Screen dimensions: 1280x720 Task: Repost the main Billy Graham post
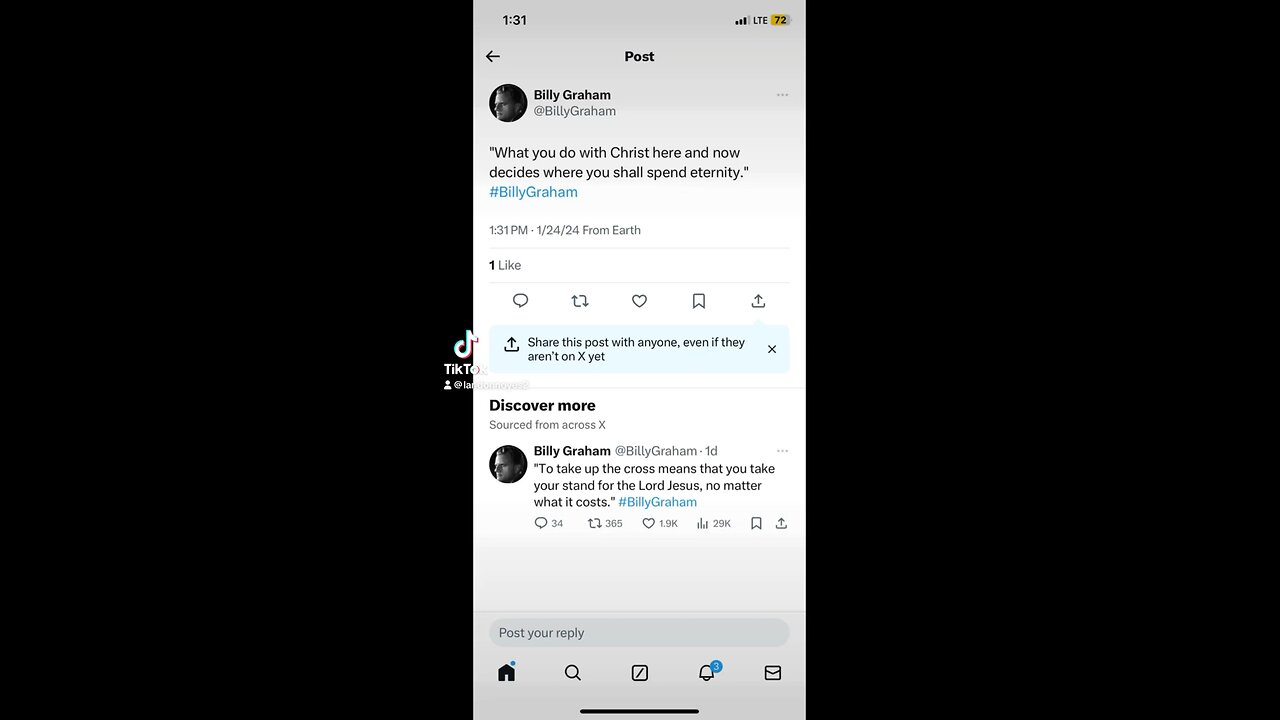[580, 301]
